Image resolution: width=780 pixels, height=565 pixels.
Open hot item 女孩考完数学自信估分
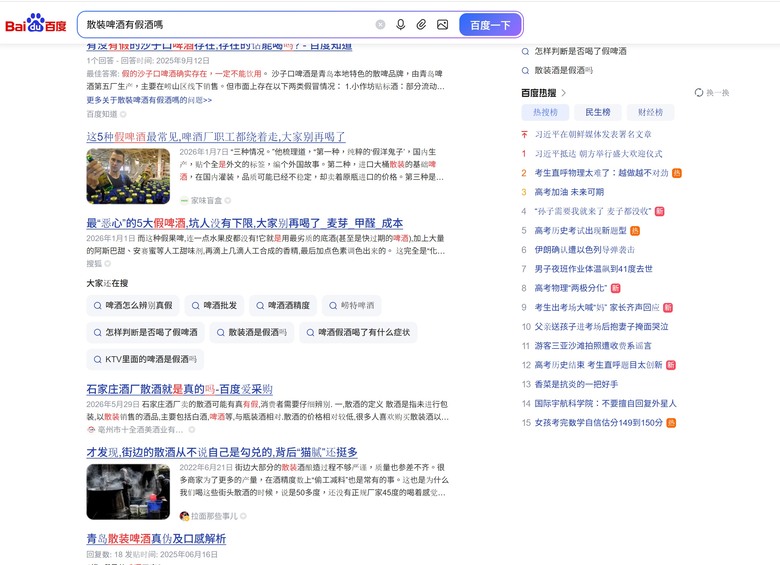[x=598, y=423]
